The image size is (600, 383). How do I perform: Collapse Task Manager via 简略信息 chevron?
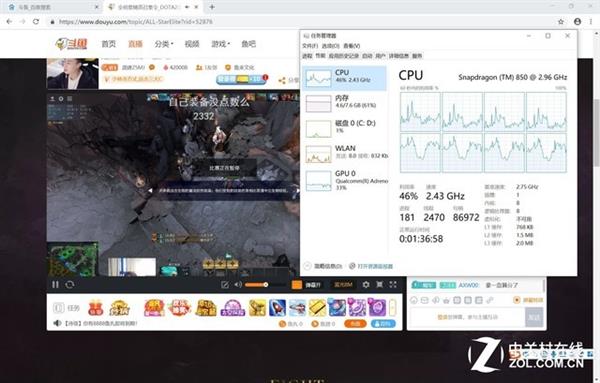pos(307,266)
